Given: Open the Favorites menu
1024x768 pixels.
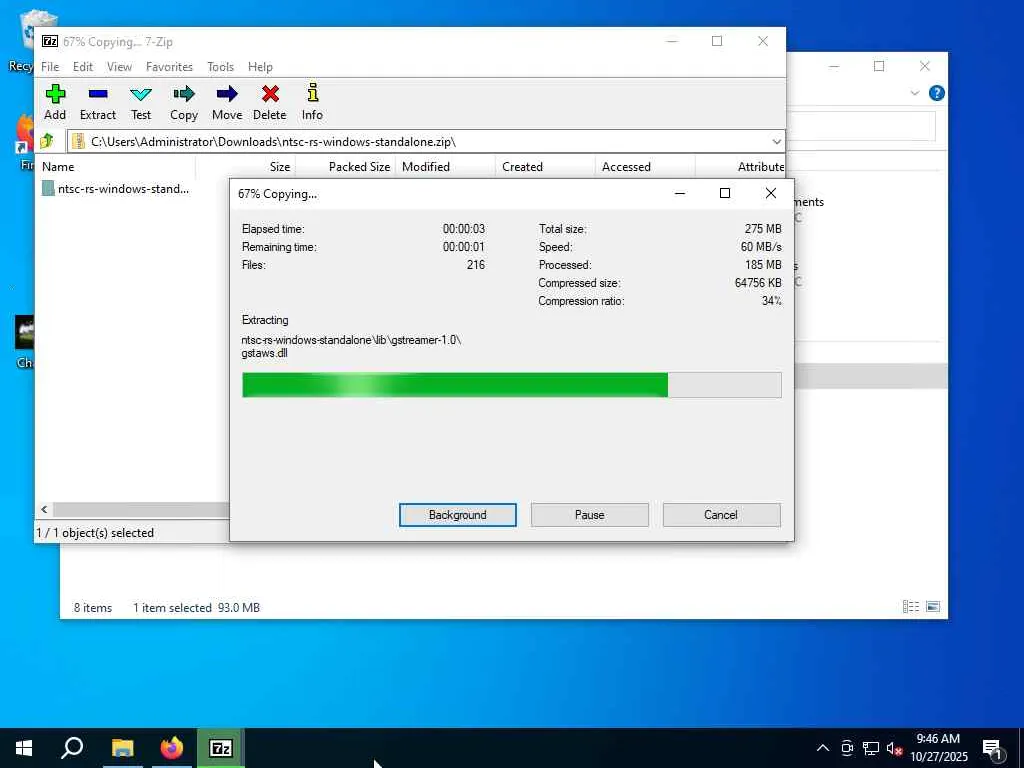Looking at the screenshot, I should pos(169,67).
